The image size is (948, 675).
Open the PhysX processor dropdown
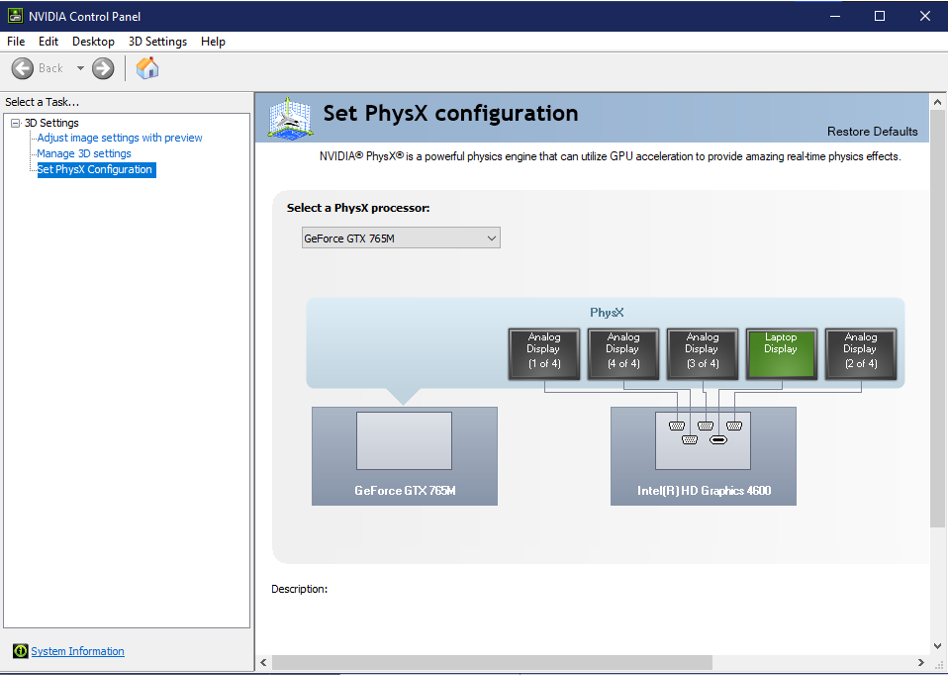[401, 238]
